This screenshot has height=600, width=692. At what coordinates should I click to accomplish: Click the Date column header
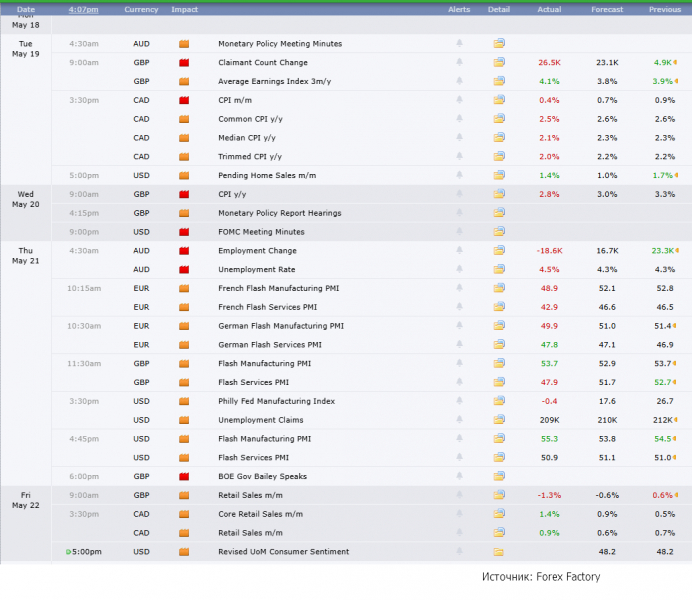pos(26,9)
